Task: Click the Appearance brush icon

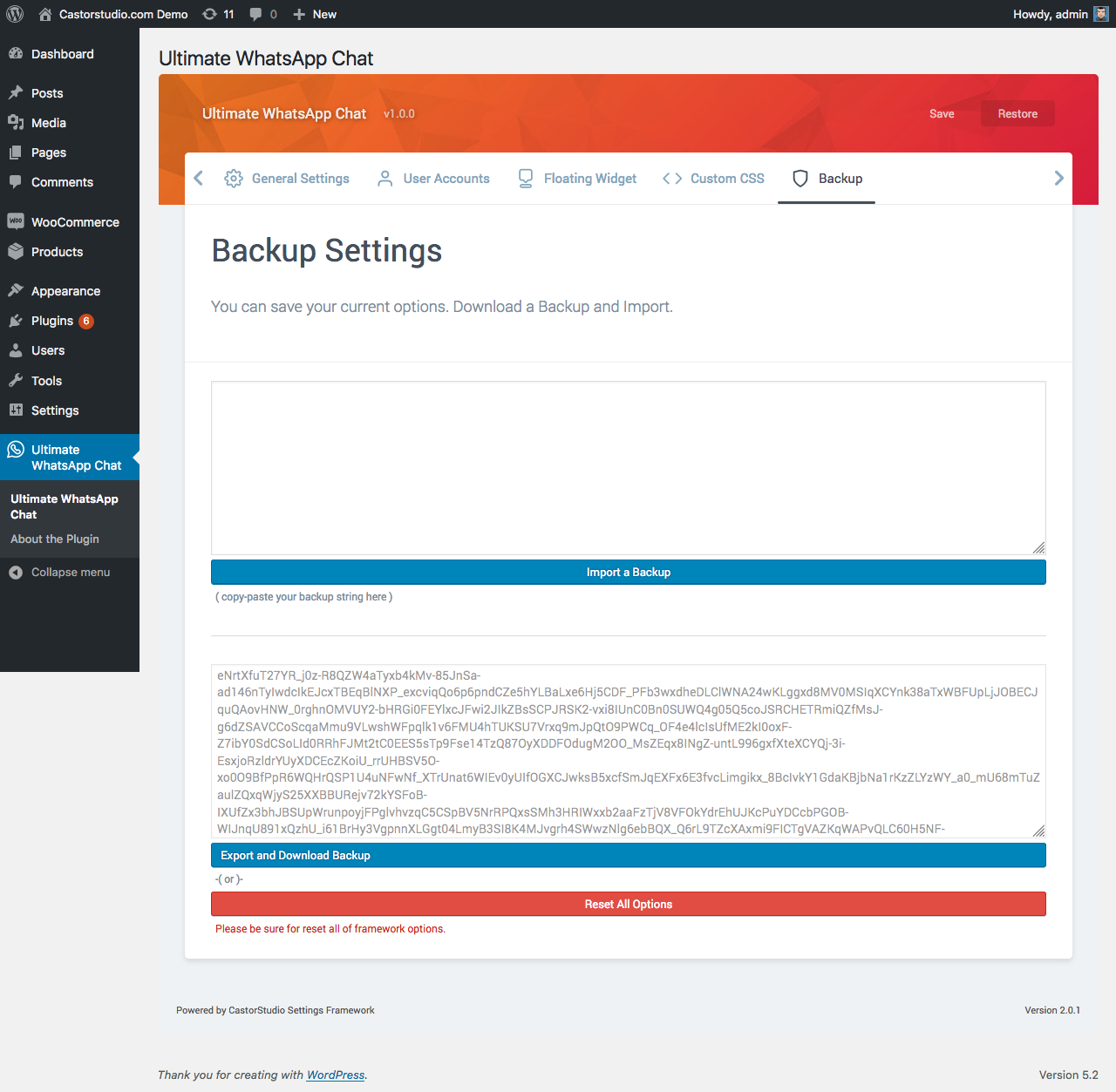Action: pyautogui.click(x=16, y=291)
